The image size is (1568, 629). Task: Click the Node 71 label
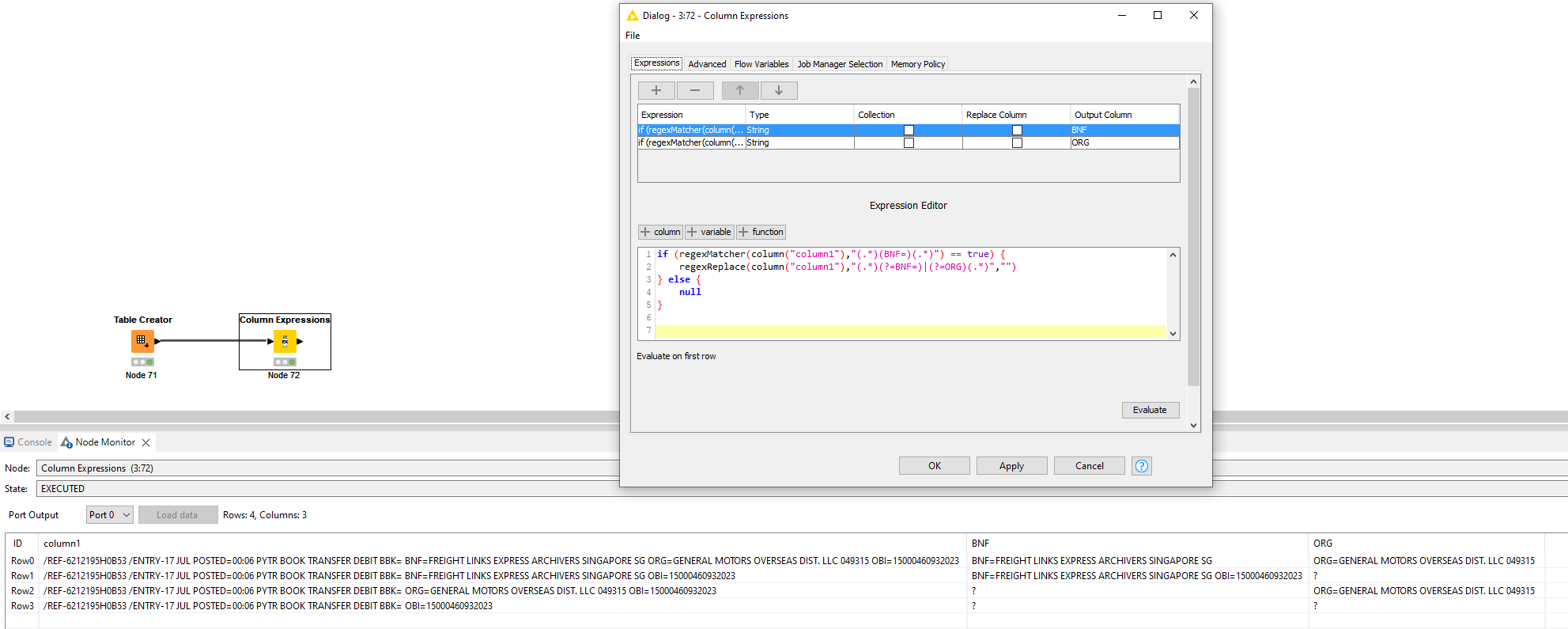tap(142, 375)
